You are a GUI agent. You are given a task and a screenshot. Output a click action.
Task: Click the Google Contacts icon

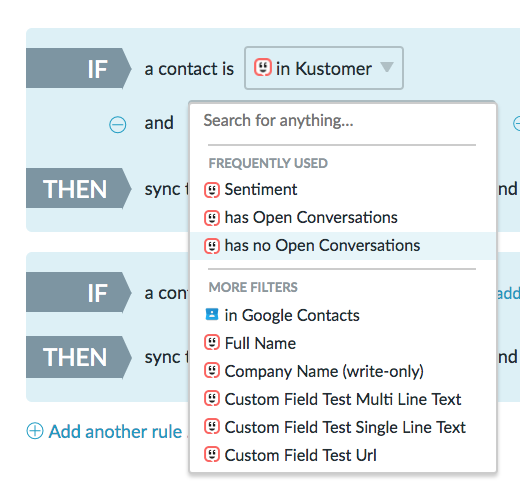point(212,314)
